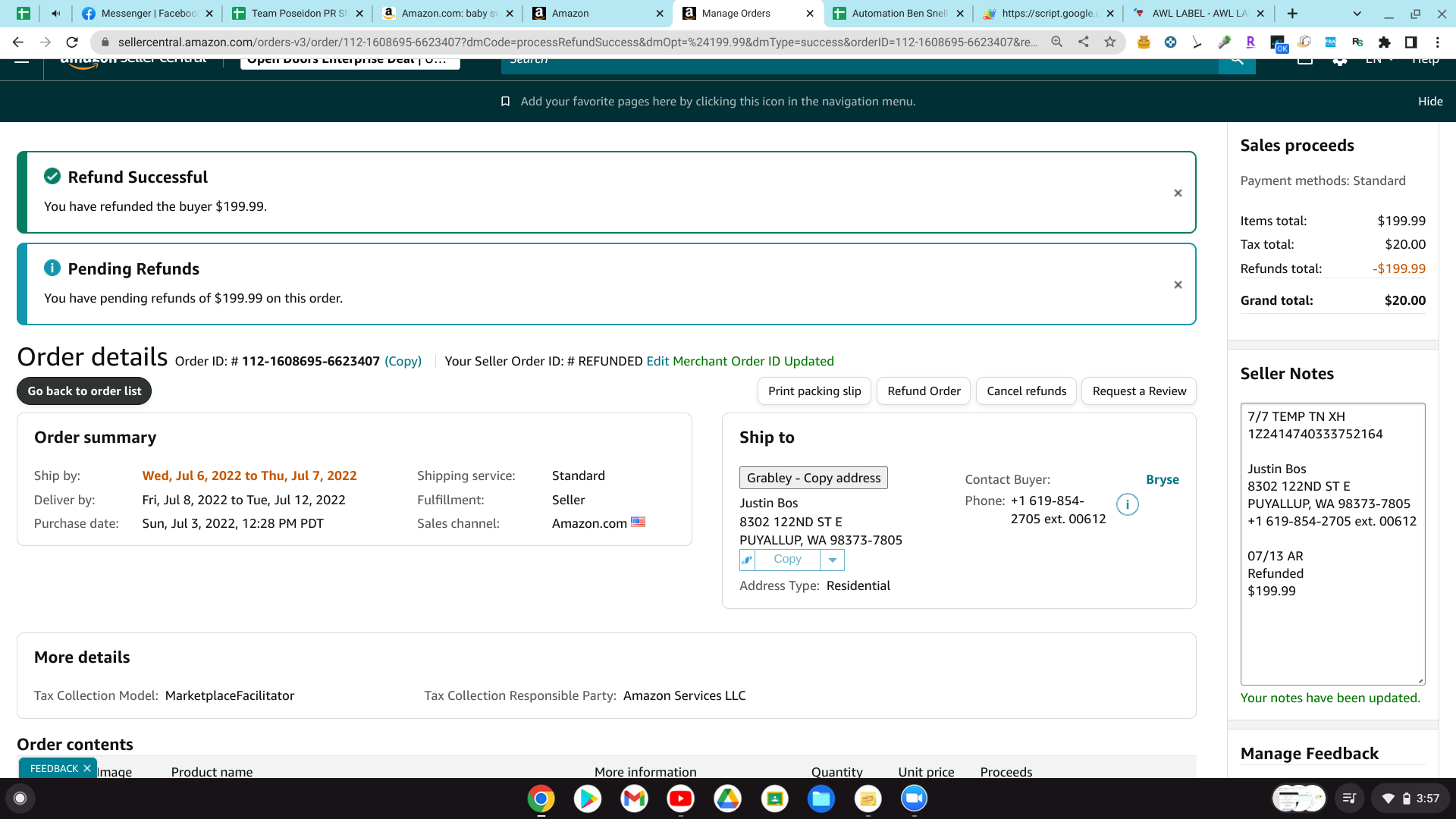Screen dimensions: 1456x819
Task: Open the extension with OK badge
Action: (1278, 44)
